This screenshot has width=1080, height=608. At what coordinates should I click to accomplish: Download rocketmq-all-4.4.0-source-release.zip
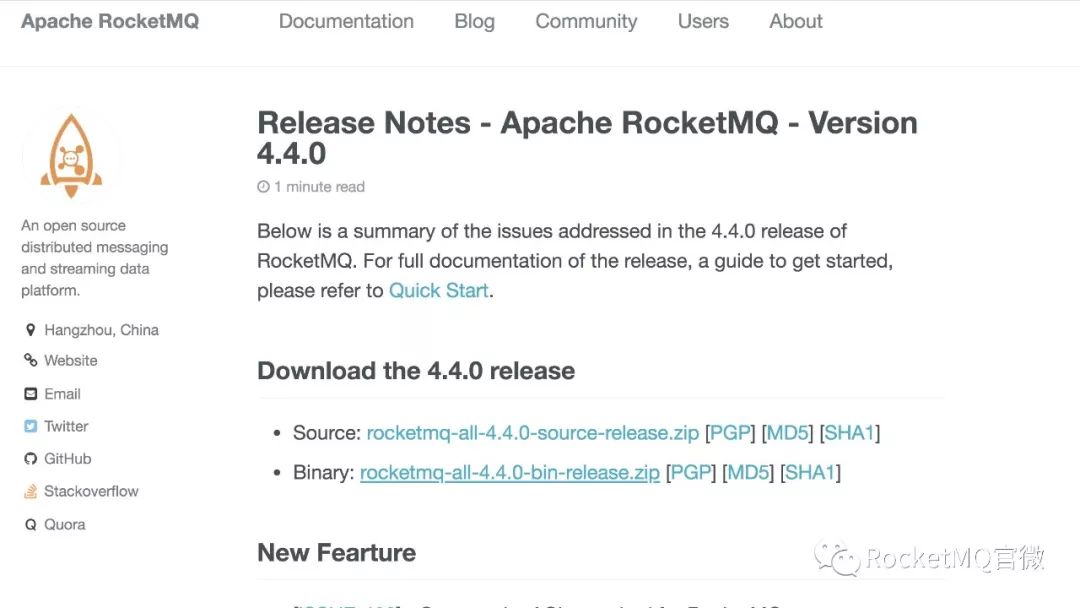[532, 433]
